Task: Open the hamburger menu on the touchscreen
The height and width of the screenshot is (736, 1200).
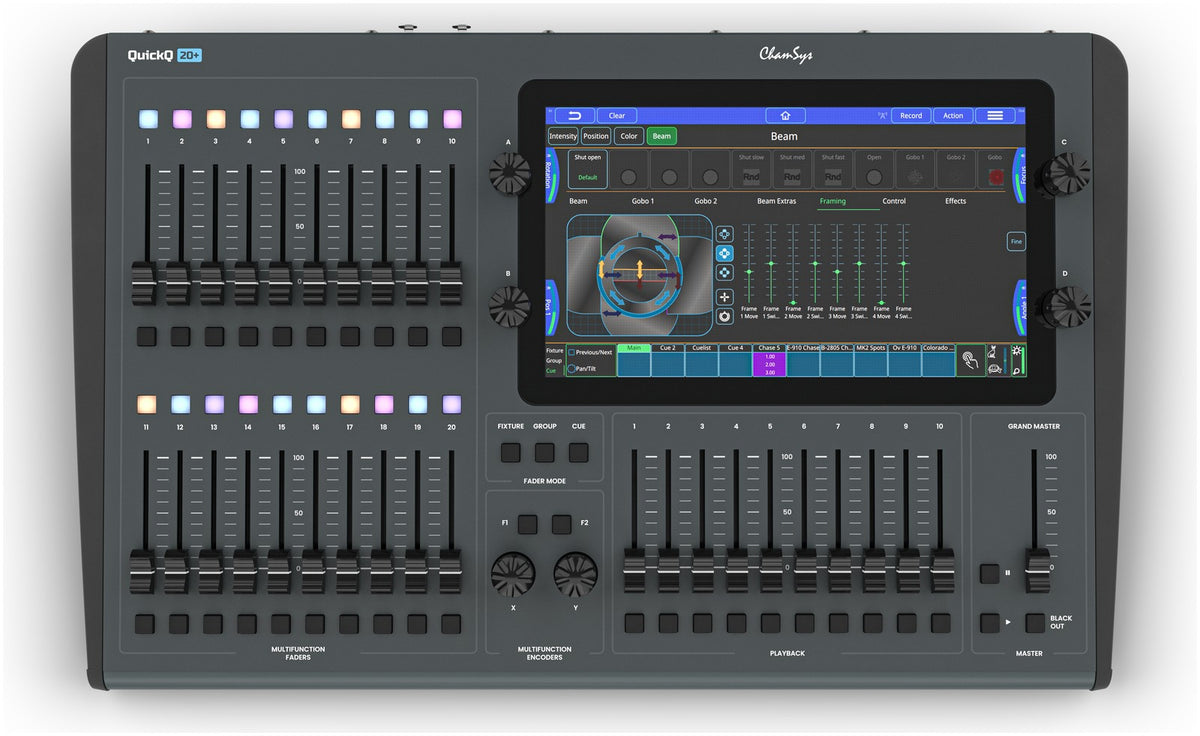Action: [x=995, y=116]
